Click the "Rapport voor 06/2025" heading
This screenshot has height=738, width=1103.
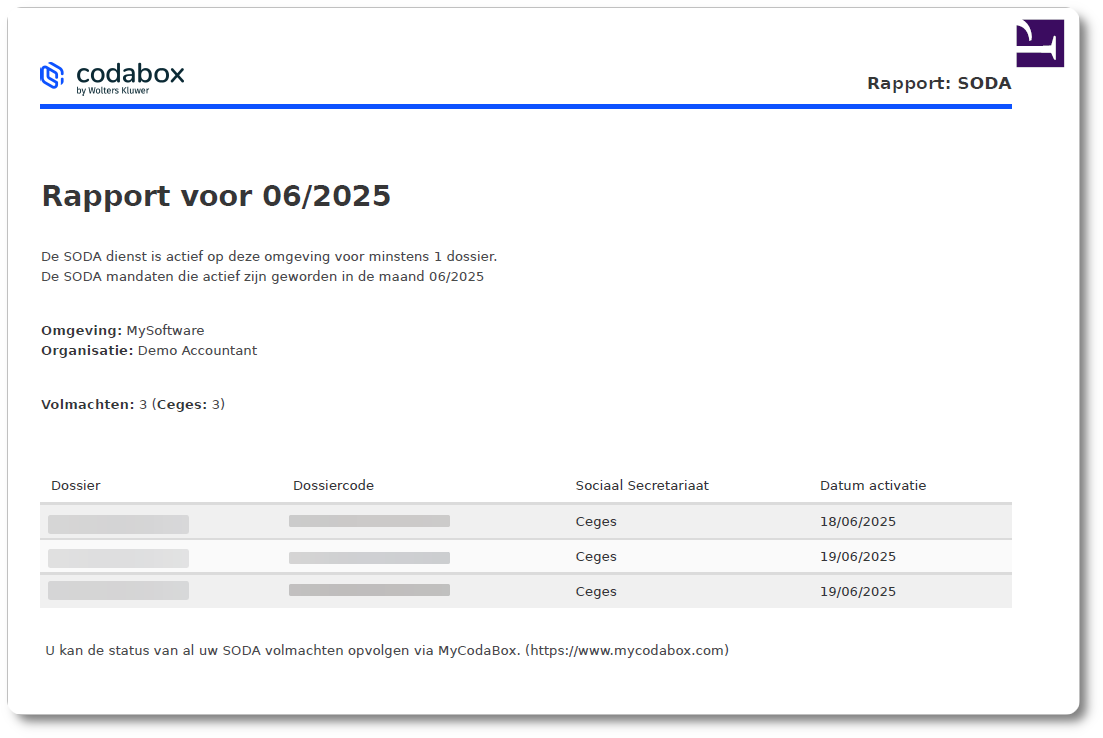coord(216,196)
